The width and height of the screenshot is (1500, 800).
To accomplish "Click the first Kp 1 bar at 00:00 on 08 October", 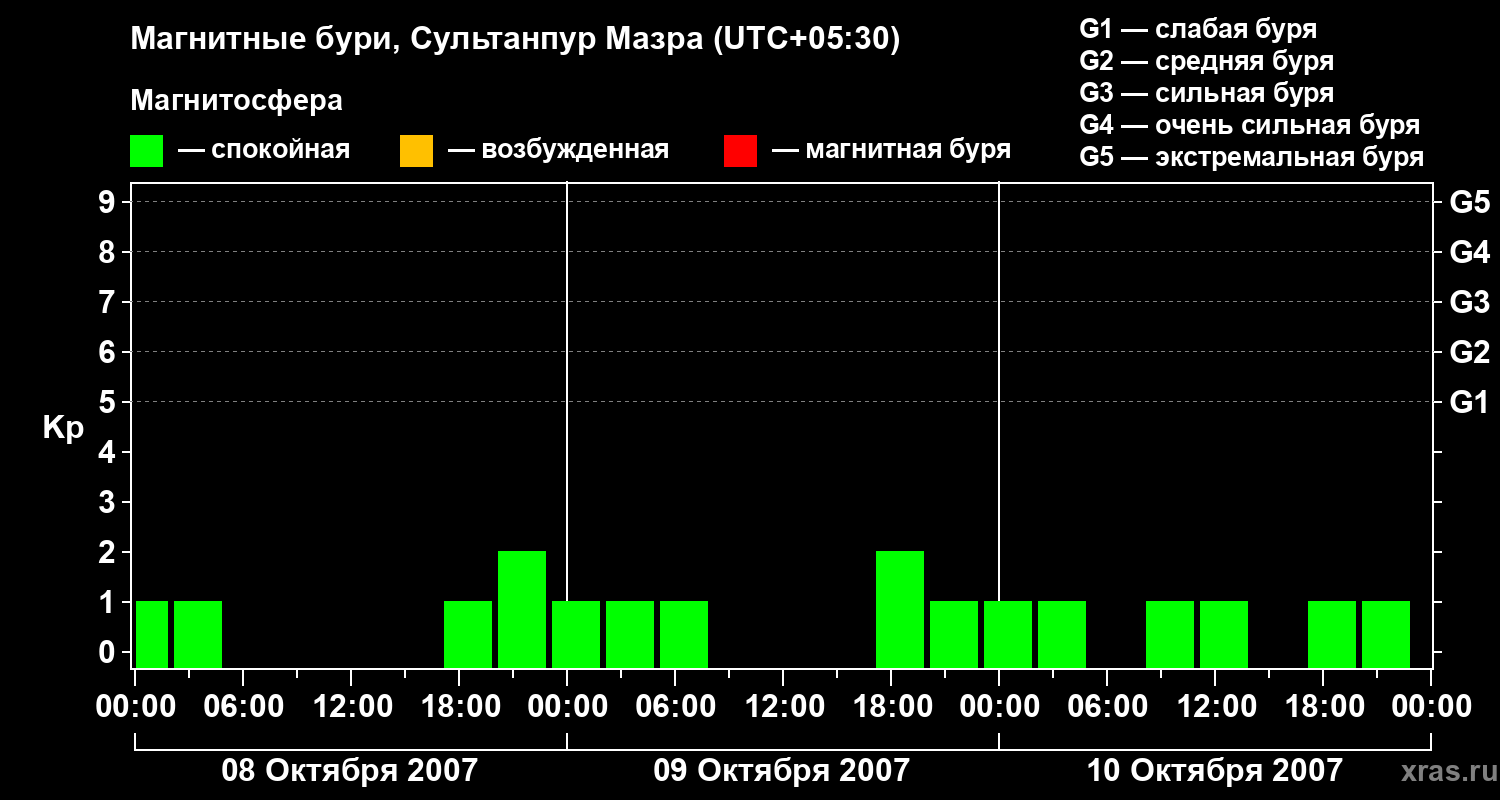I will tap(152, 634).
